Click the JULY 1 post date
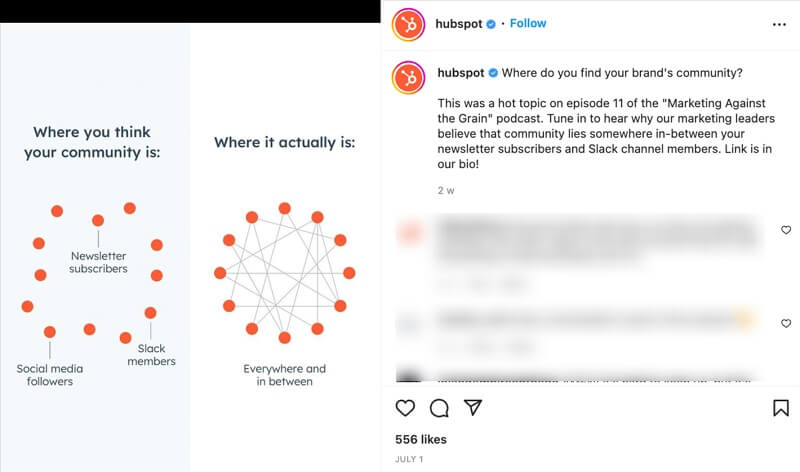The width and height of the screenshot is (800, 472). [409, 459]
